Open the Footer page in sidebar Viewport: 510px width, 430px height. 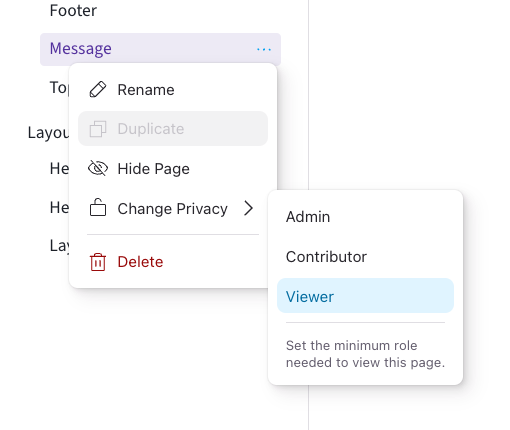click(73, 10)
